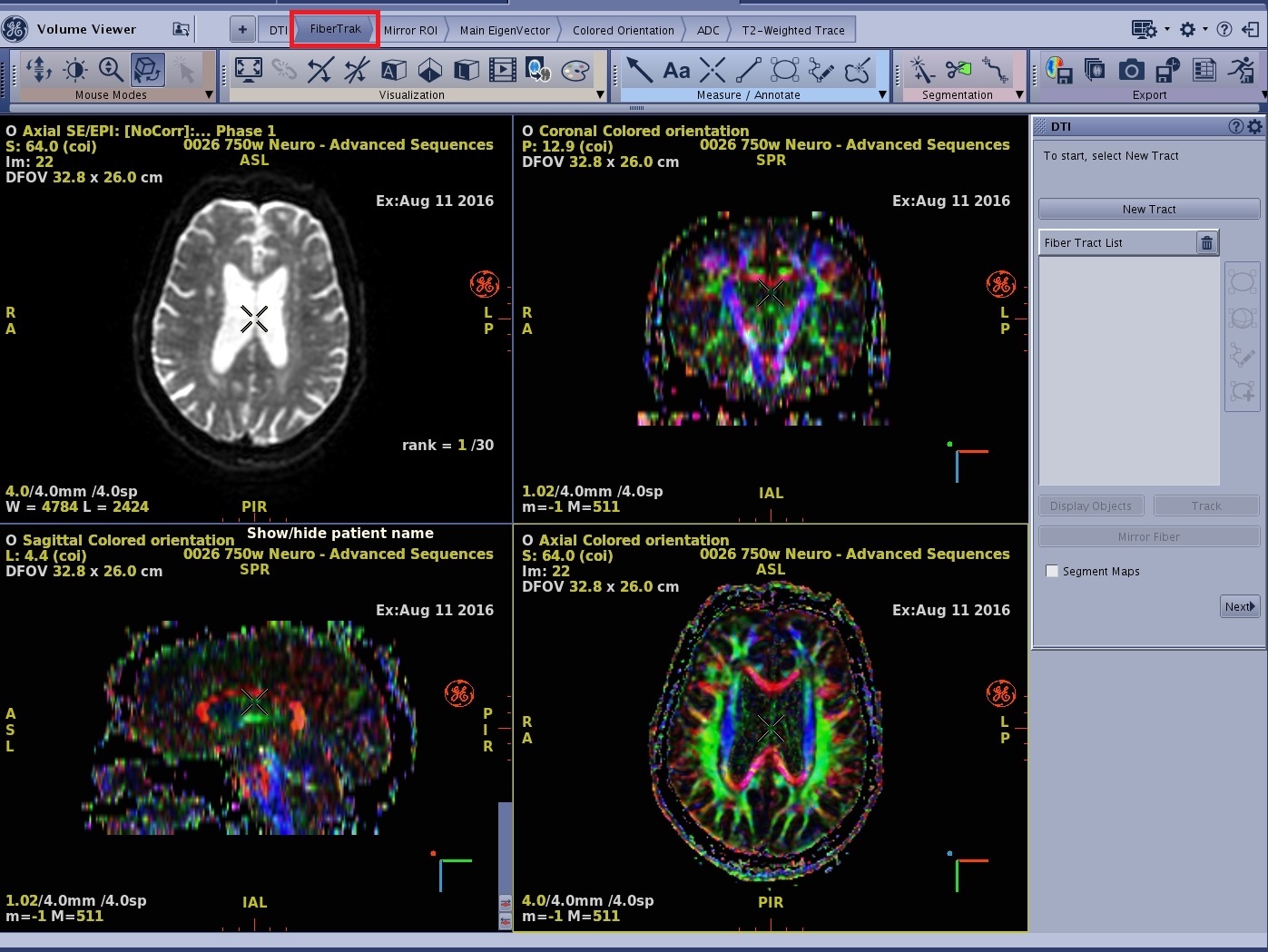Expand the Measure / Annotate dropdown arrow
This screenshot has height=952, width=1268.
(x=882, y=94)
